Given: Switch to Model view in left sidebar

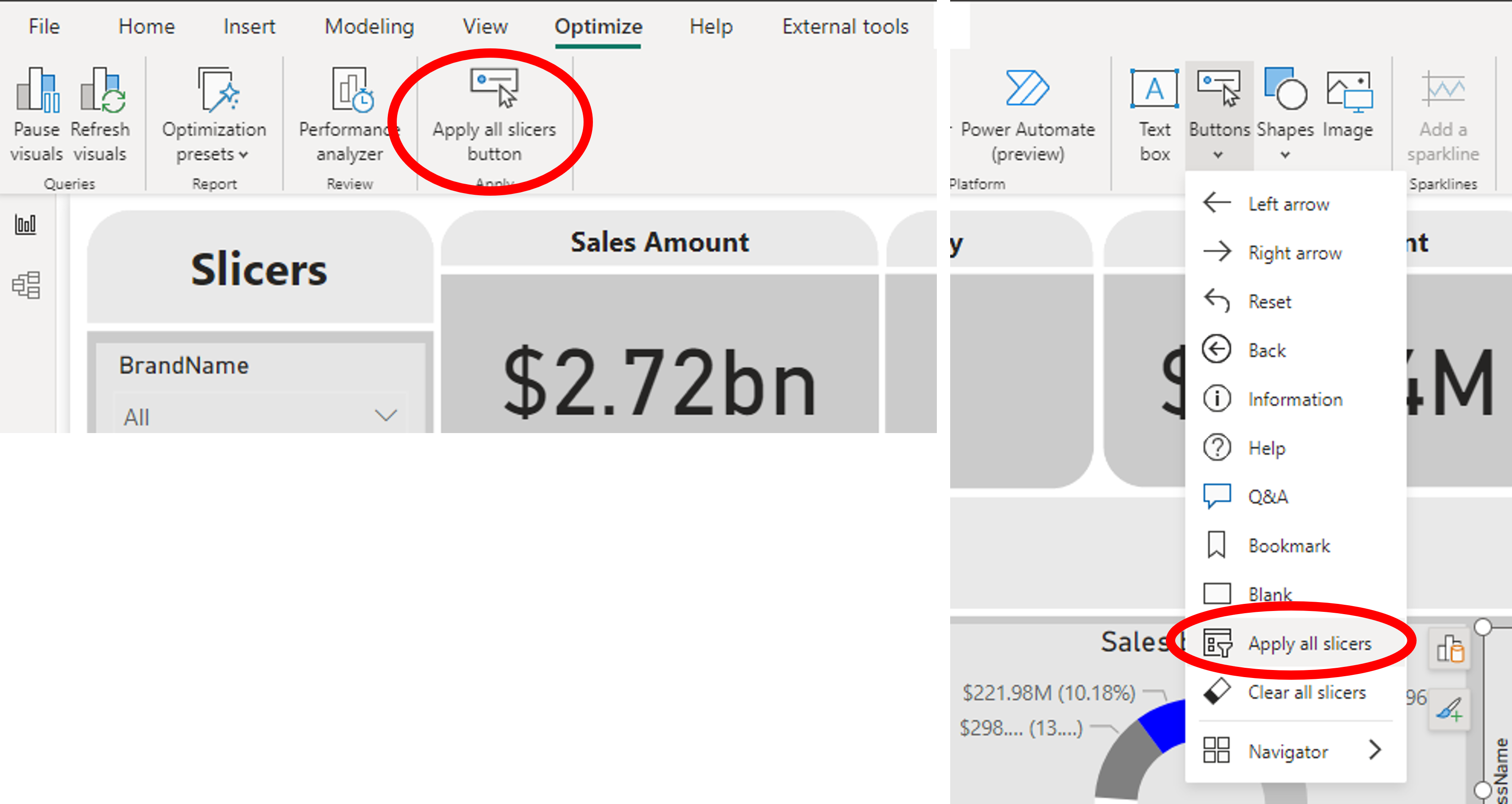Looking at the screenshot, I should (26, 286).
